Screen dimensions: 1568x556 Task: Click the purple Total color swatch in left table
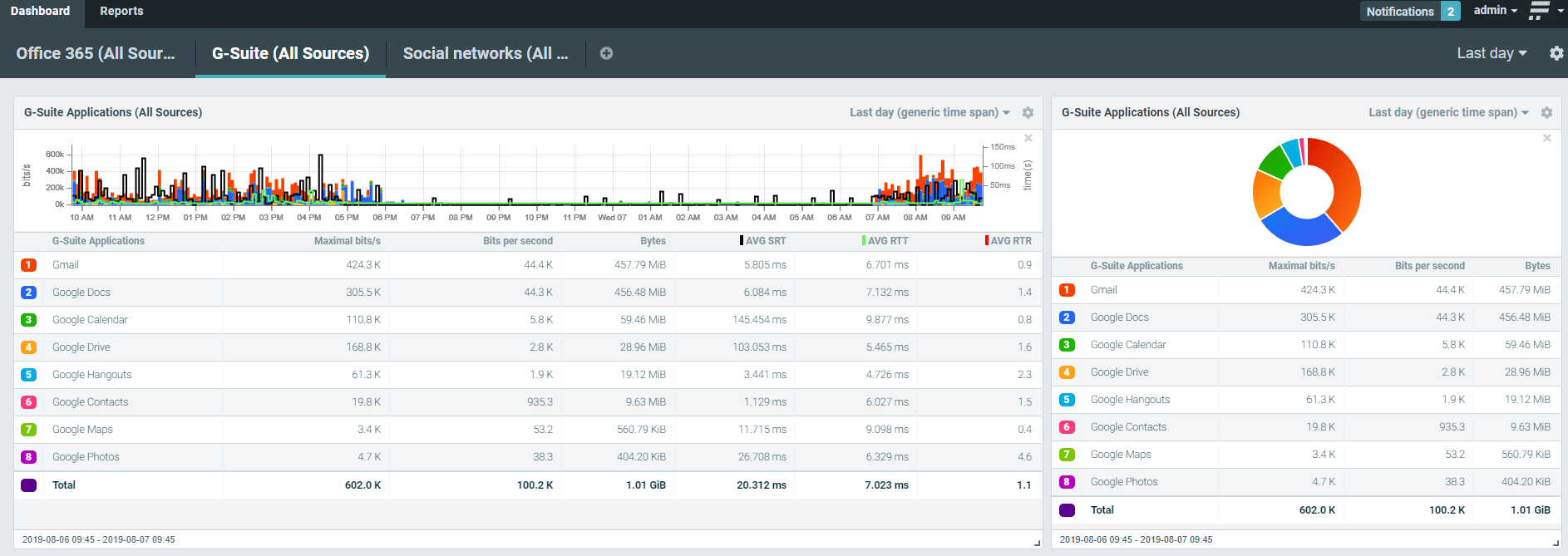coord(28,485)
